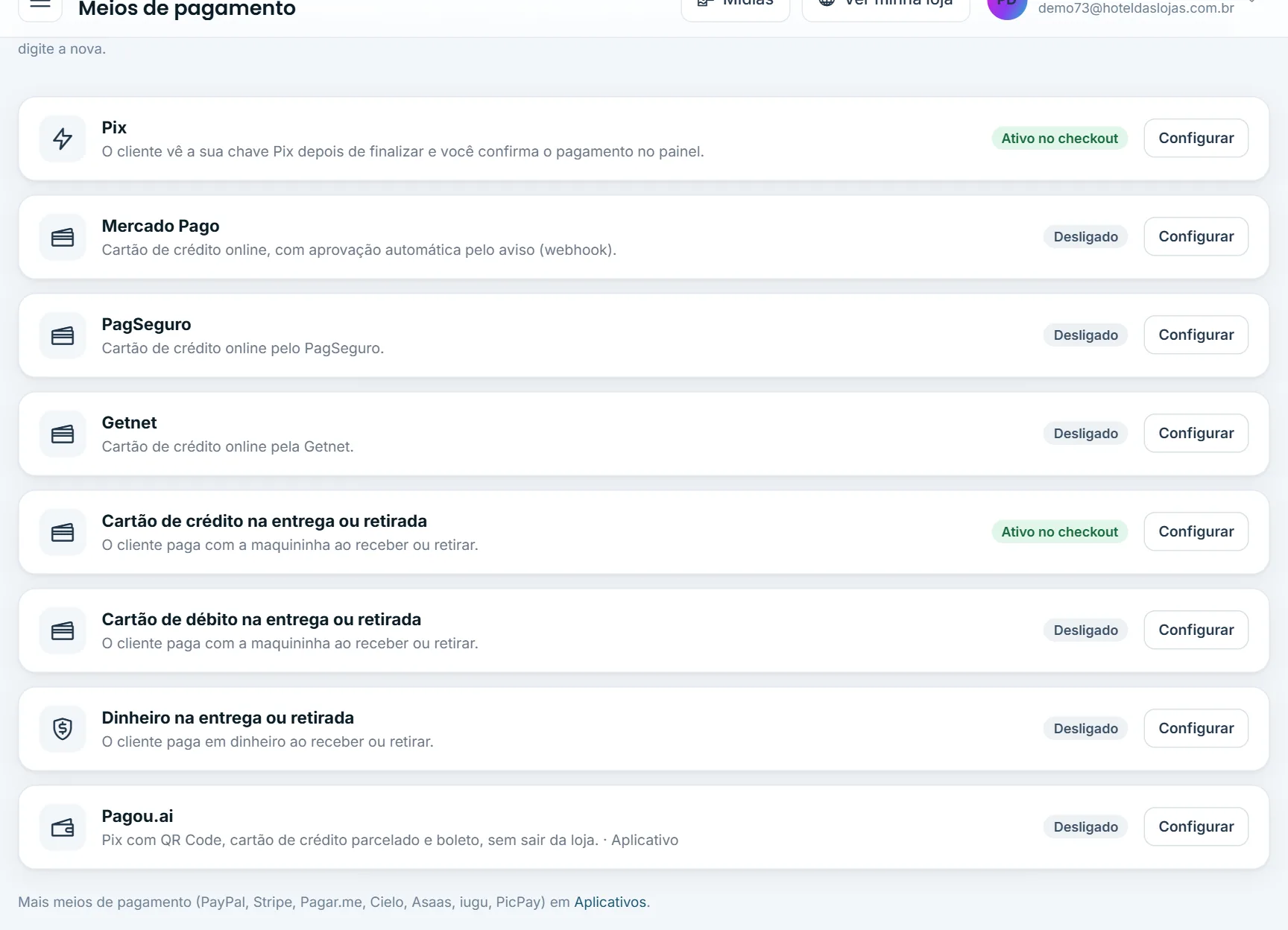Click the Mercado Pago card icon

click(63, 237)
